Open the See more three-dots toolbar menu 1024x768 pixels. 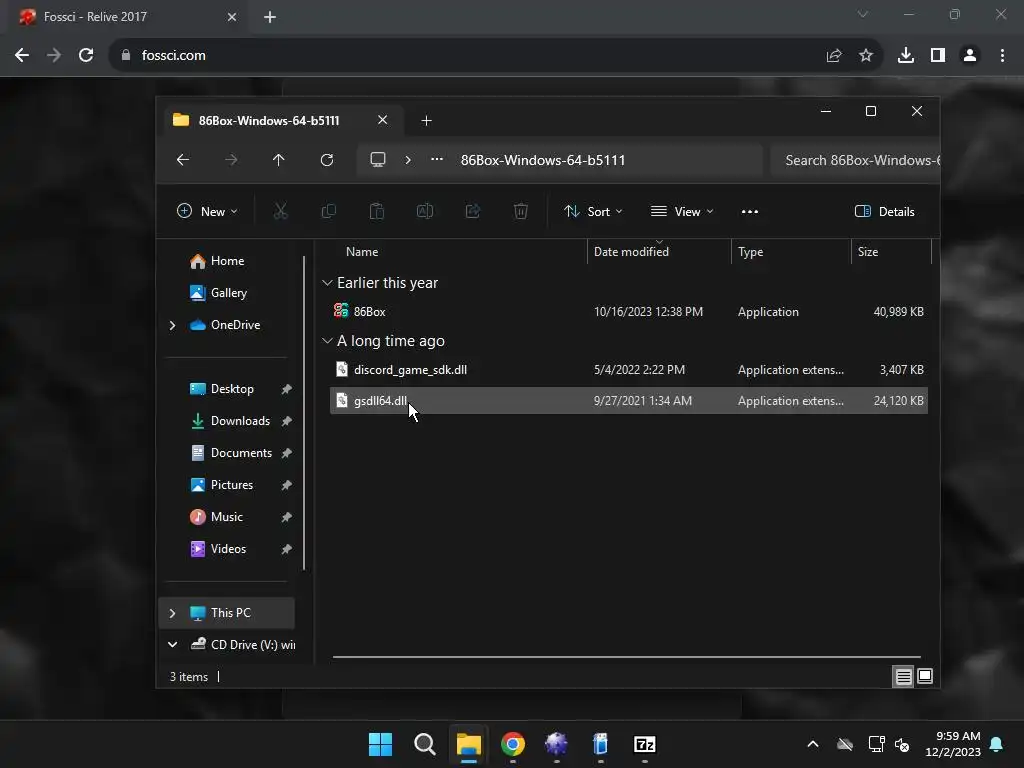pos(750,212)
